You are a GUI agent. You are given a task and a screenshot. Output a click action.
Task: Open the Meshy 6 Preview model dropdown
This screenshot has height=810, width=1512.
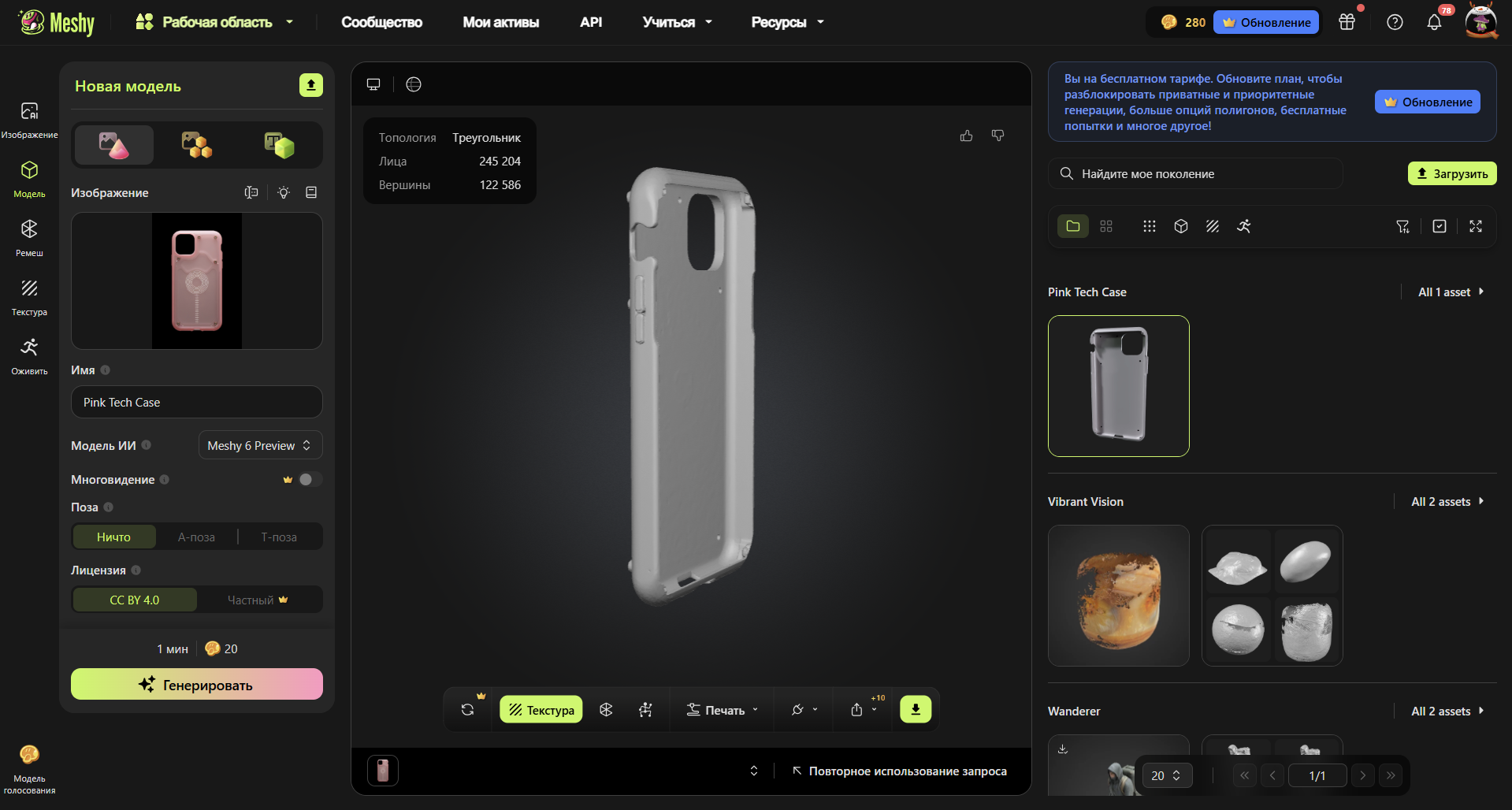pyautogui.click(x=260, y=445)
